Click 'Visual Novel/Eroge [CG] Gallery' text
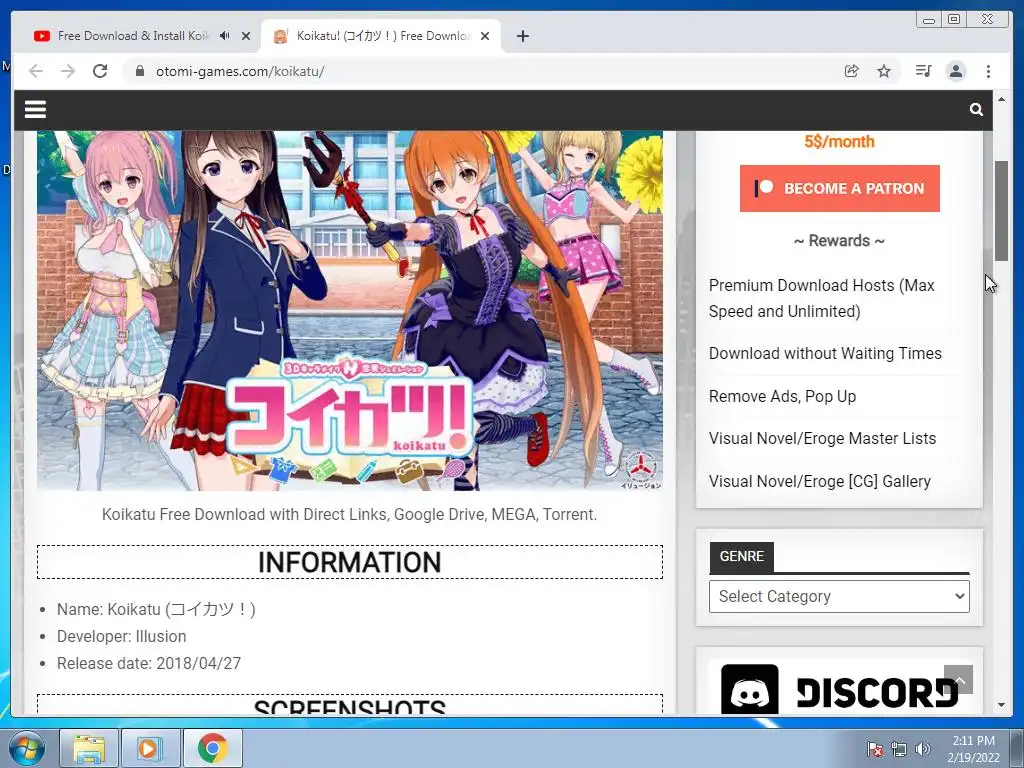The width and height of the screenshot is (1024, 768). [x=820, y=481]
